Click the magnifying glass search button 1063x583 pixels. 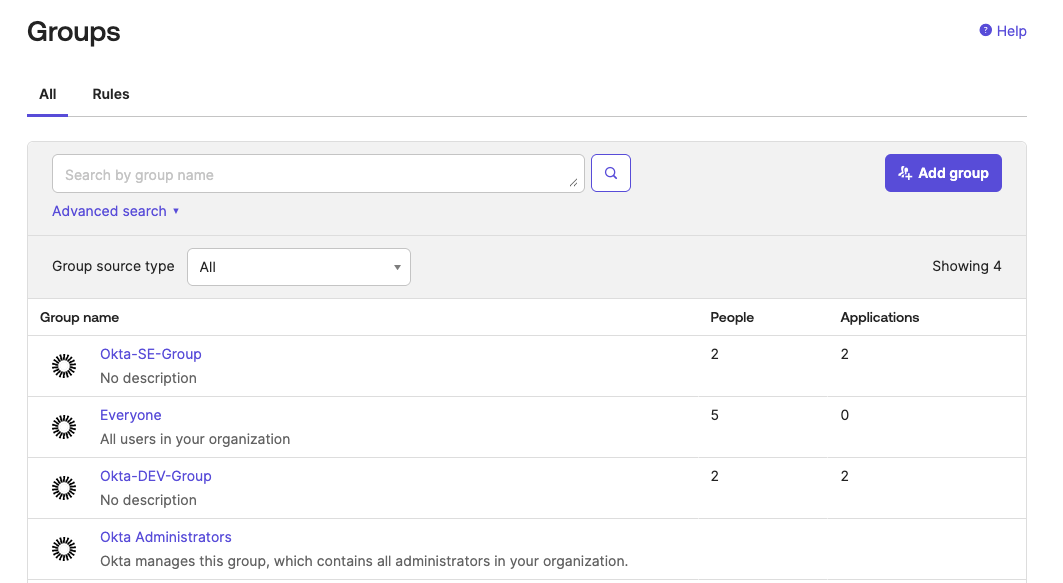pyautogui.click(x=611, y=173)
